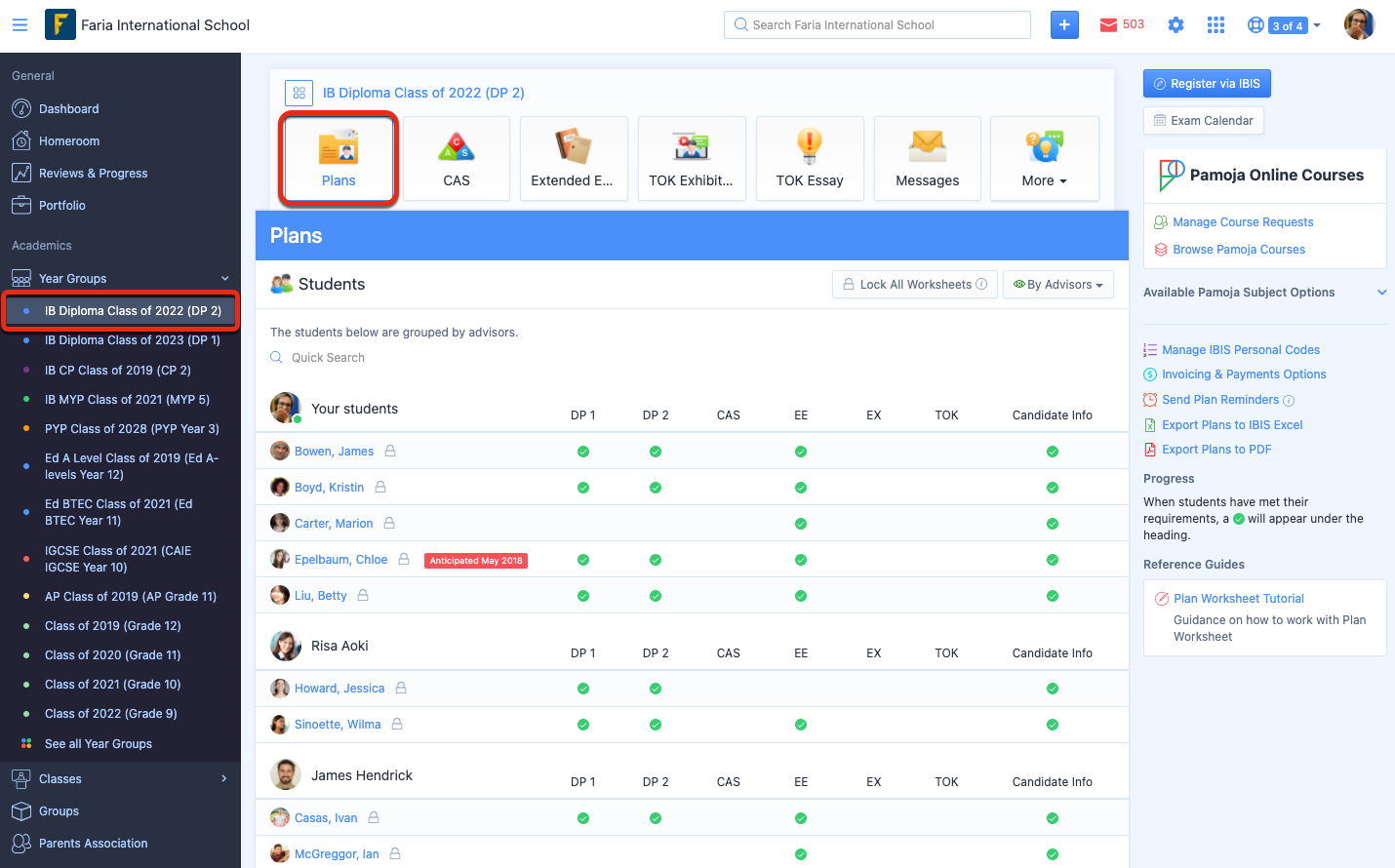
Task: Open the More dropdown tile
Action: point(1045,159)
